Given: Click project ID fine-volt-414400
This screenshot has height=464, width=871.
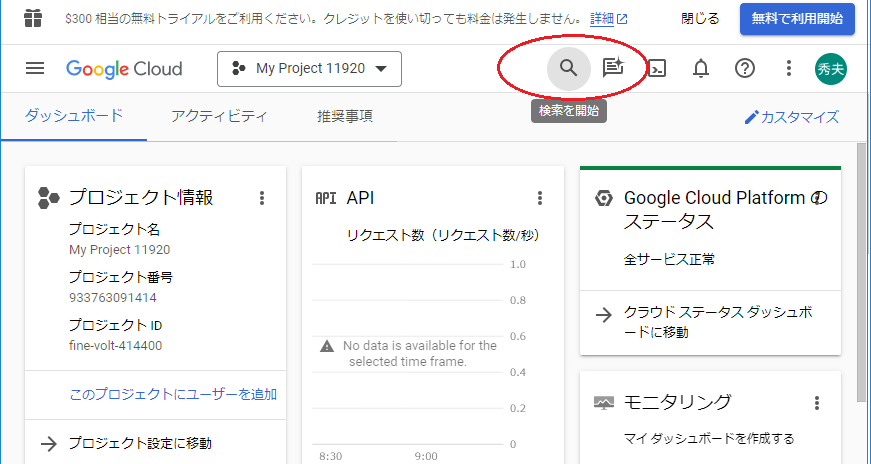Looking at the screenshot, I should pyautogui.click(x=116, y=346).
